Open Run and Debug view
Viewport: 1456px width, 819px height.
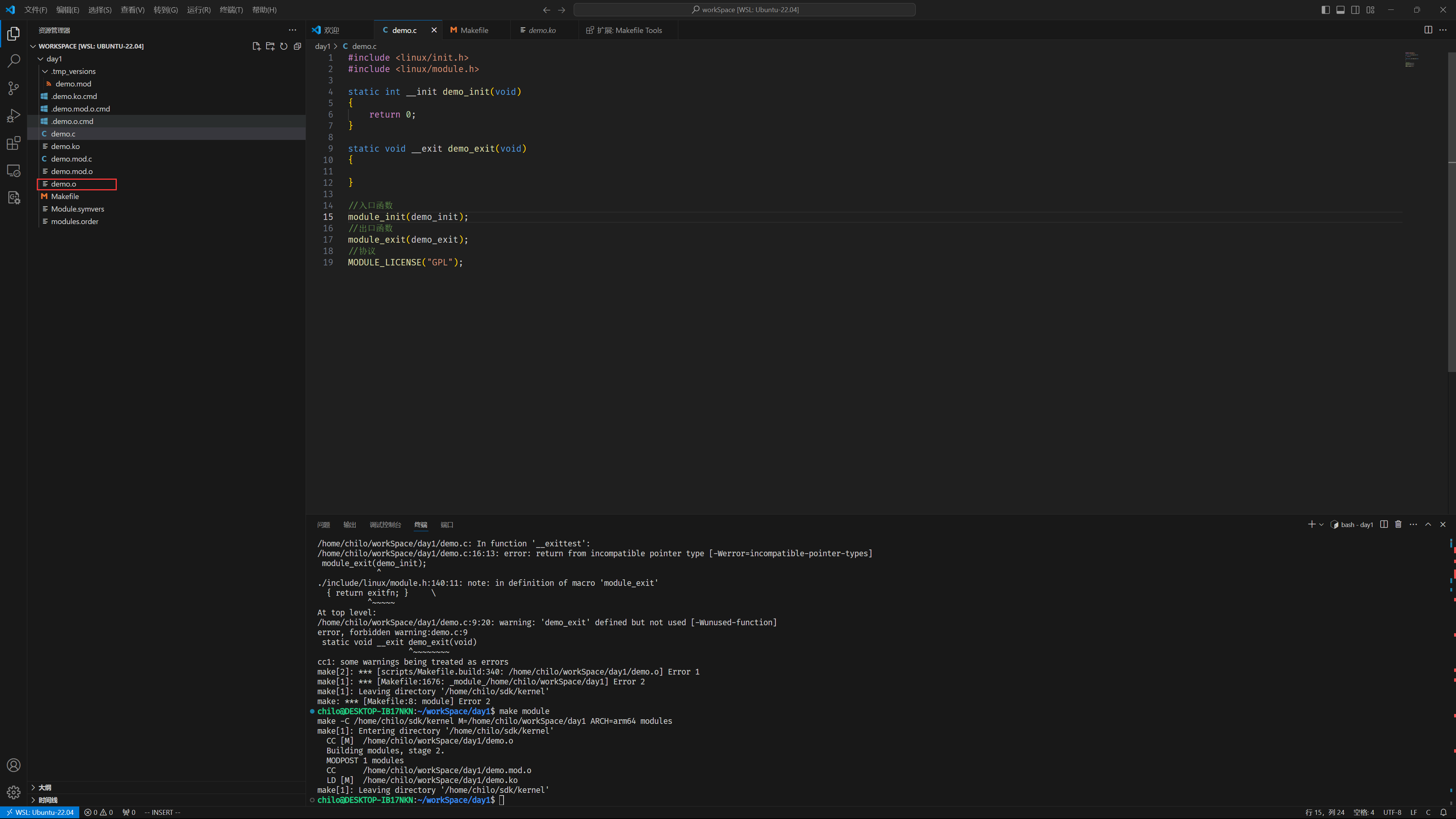click(x=14, y=116)
